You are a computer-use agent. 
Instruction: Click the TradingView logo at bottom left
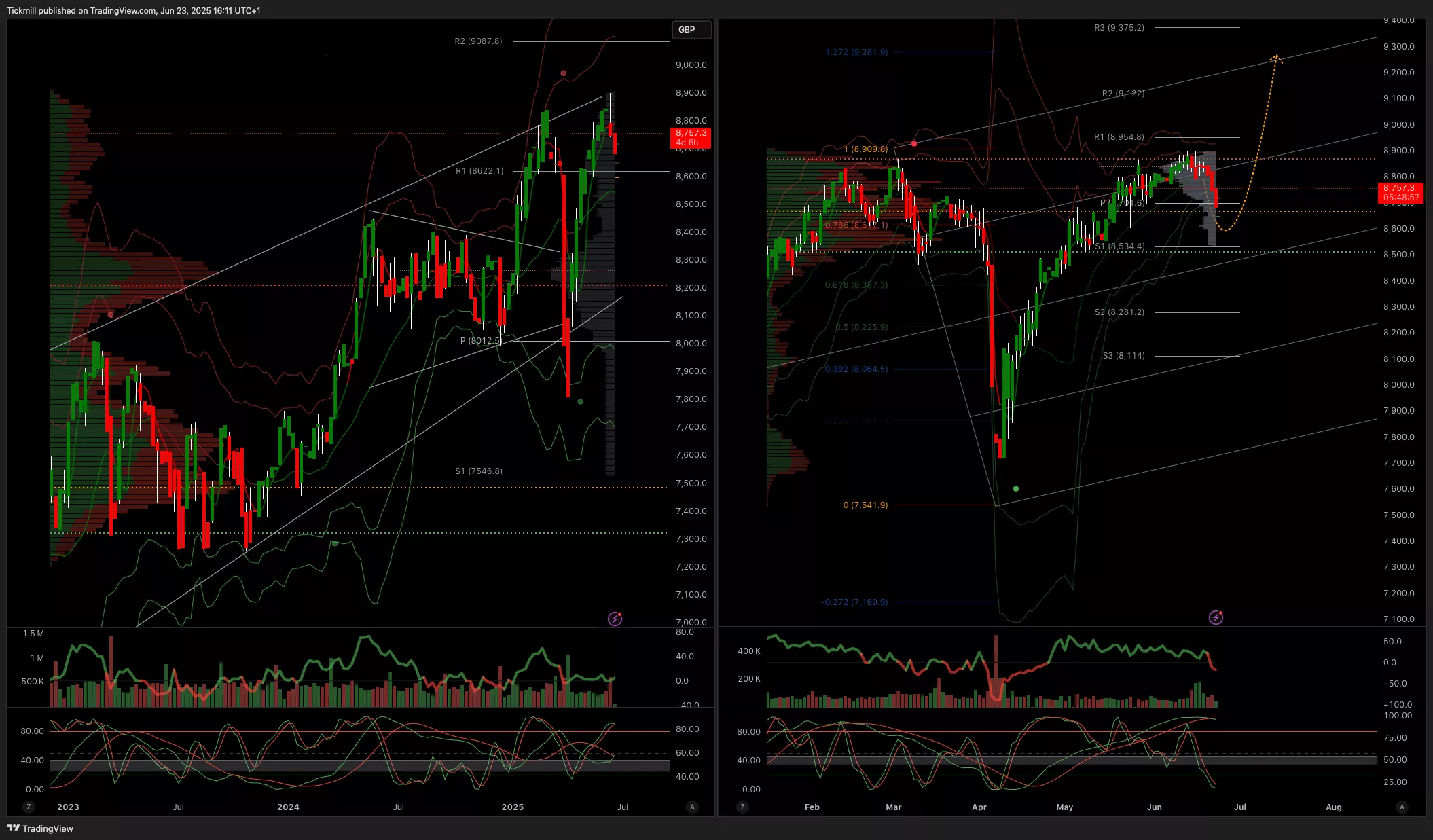(39, 828)
